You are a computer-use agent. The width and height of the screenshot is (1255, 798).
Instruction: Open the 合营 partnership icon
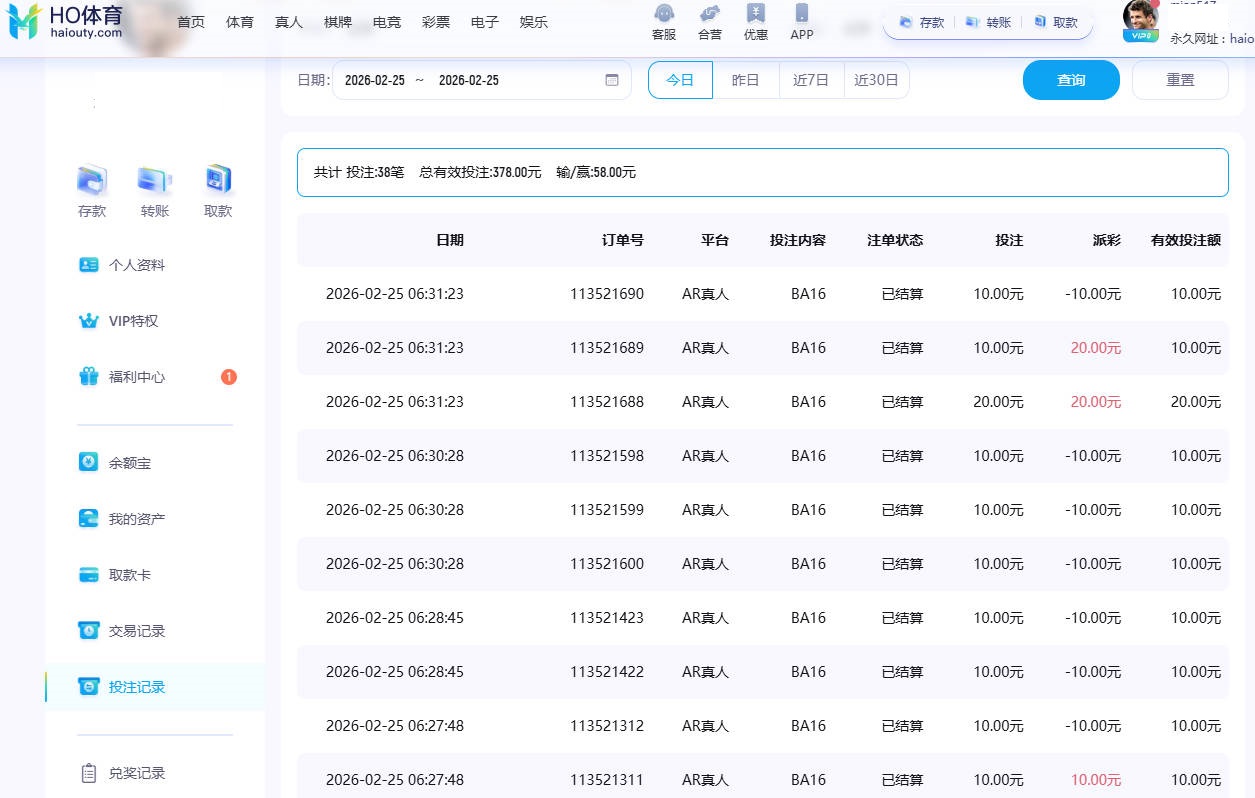(709, 15)
